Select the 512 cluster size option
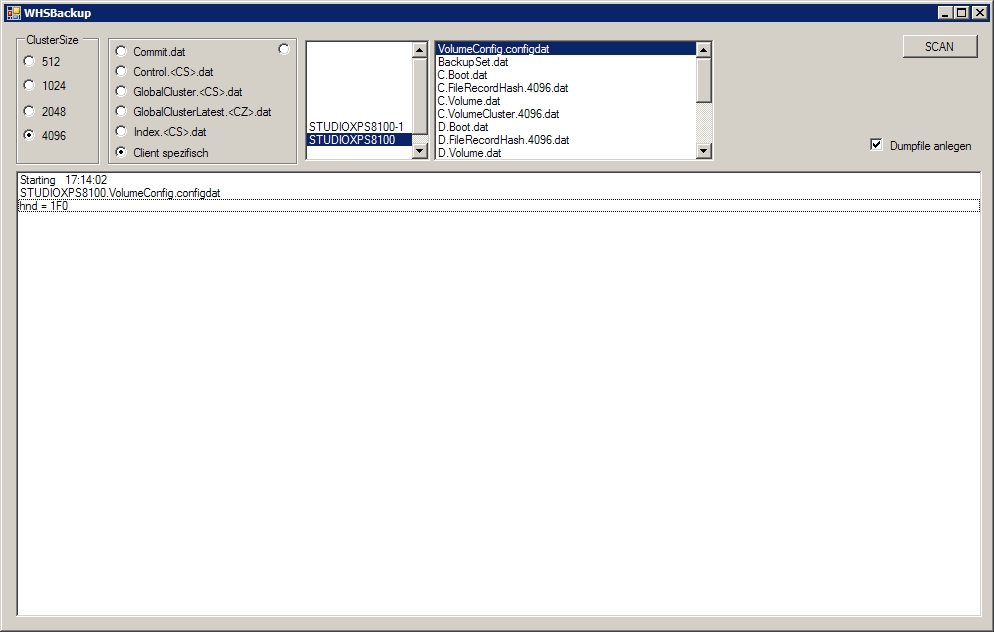This screenshot has height=632, width=994. (29, 61)
